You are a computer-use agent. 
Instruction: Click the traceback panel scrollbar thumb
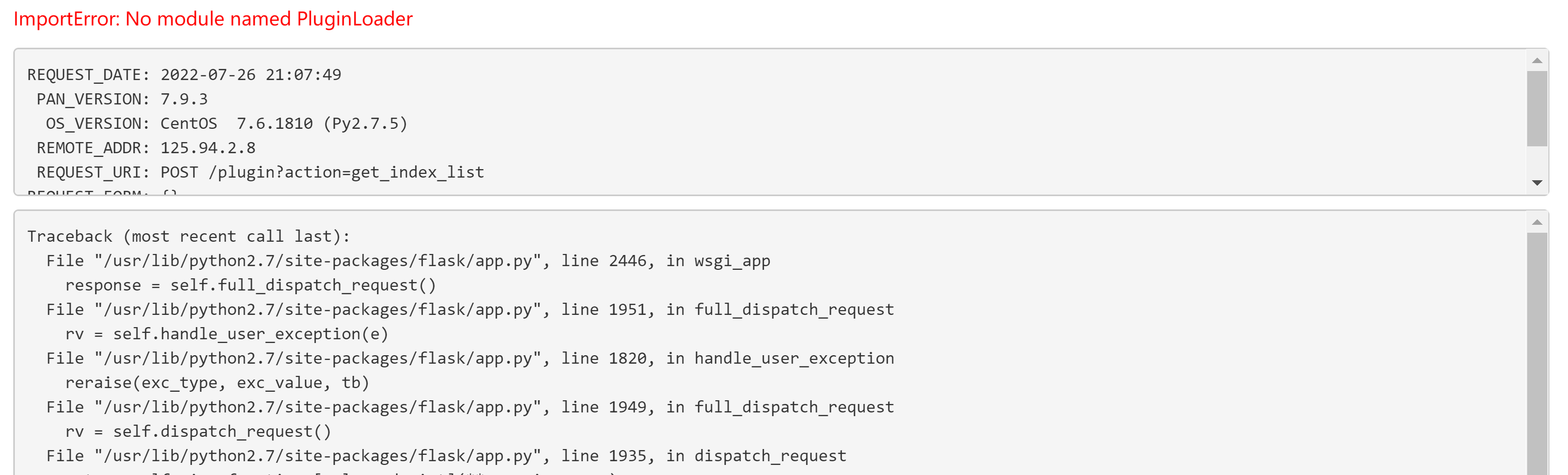pos(1536,354)
